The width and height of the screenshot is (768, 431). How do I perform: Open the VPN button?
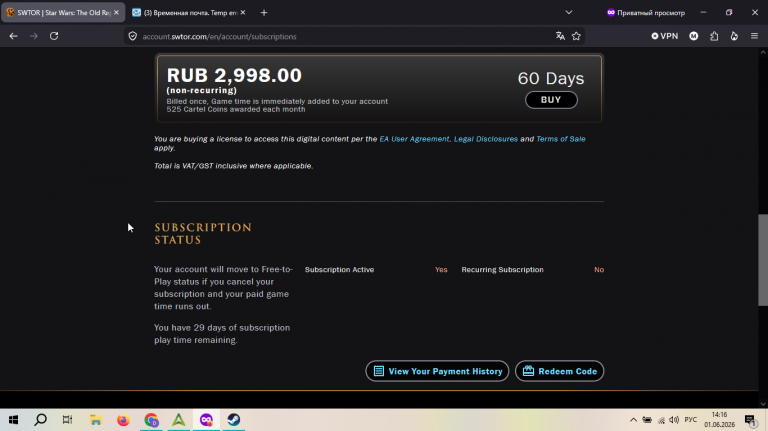(x=665, y=36)
